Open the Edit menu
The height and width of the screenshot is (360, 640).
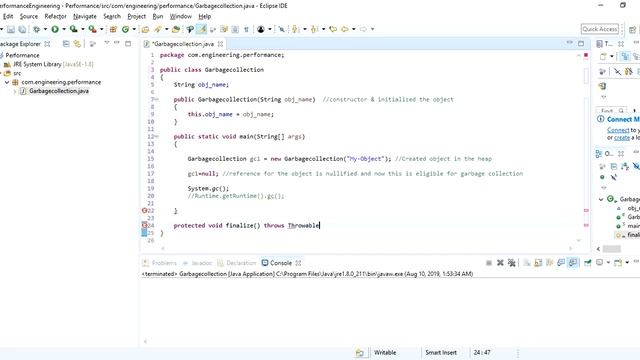[x=8, y=16]
